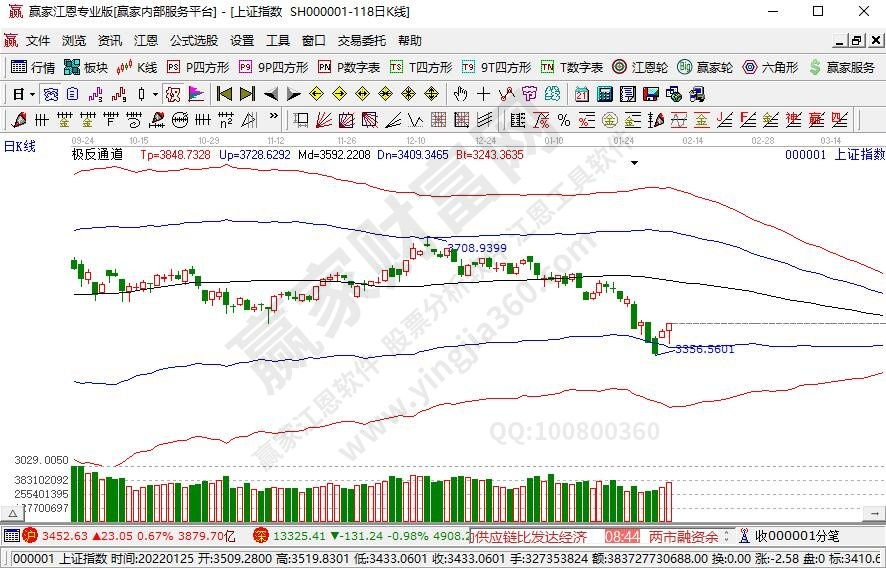Jump to the first bar arrow
This screenshot has height=568, width=886.
[224, 94]
